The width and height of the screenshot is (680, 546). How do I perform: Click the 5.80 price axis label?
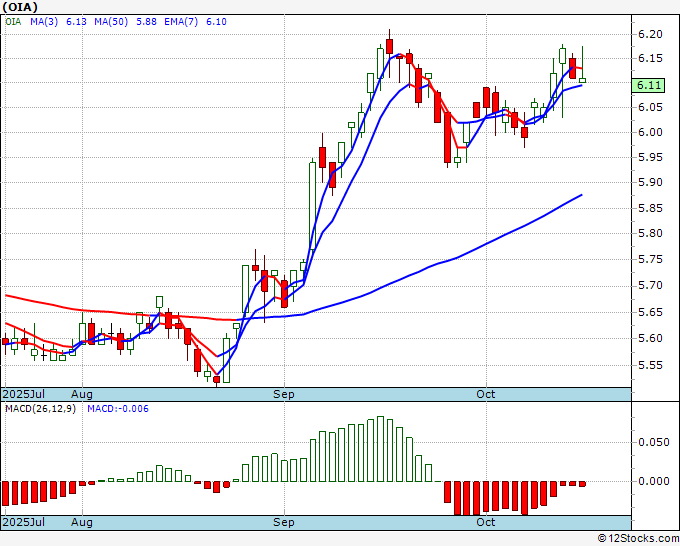click(651, 233)
